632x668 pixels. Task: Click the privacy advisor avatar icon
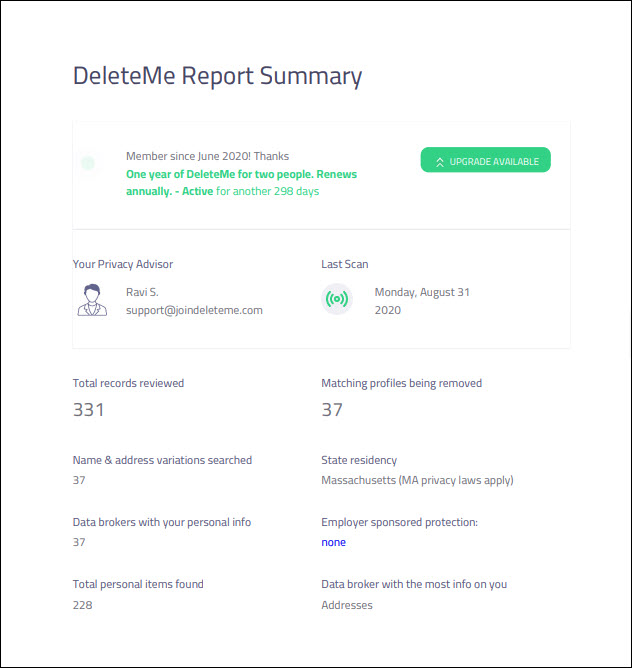click(92, 300)
